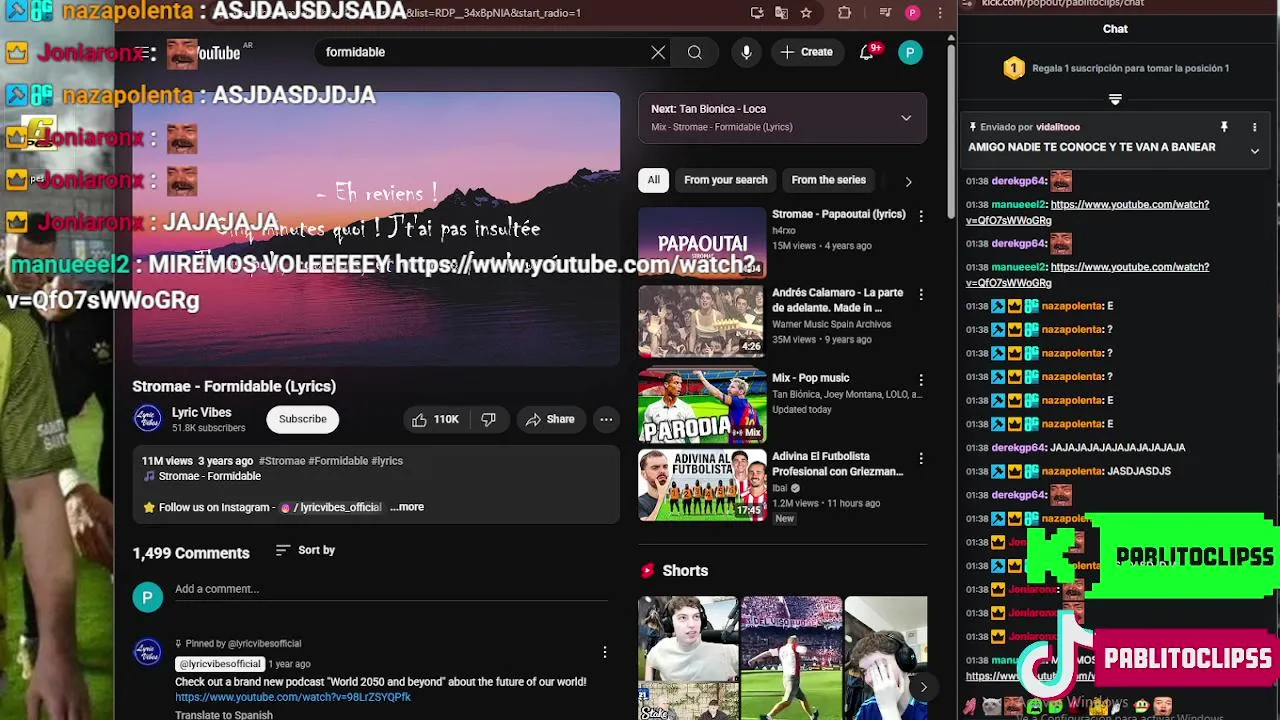Click Translate to Spanish under pinned comment

pyautogui.click(x=224, y=715)
